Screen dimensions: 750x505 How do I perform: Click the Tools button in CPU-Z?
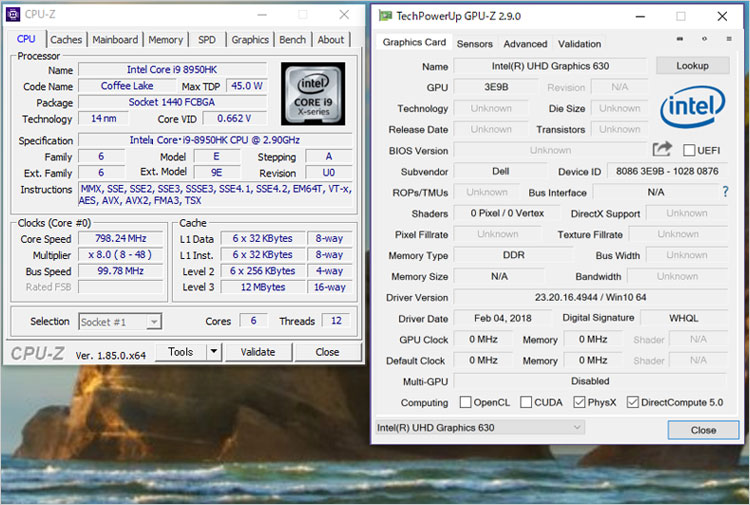coord(181,351)
